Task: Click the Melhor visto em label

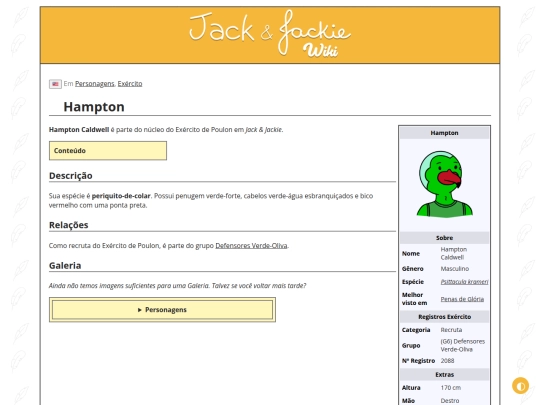Action: pyautogui.click(x=414, y=299)
